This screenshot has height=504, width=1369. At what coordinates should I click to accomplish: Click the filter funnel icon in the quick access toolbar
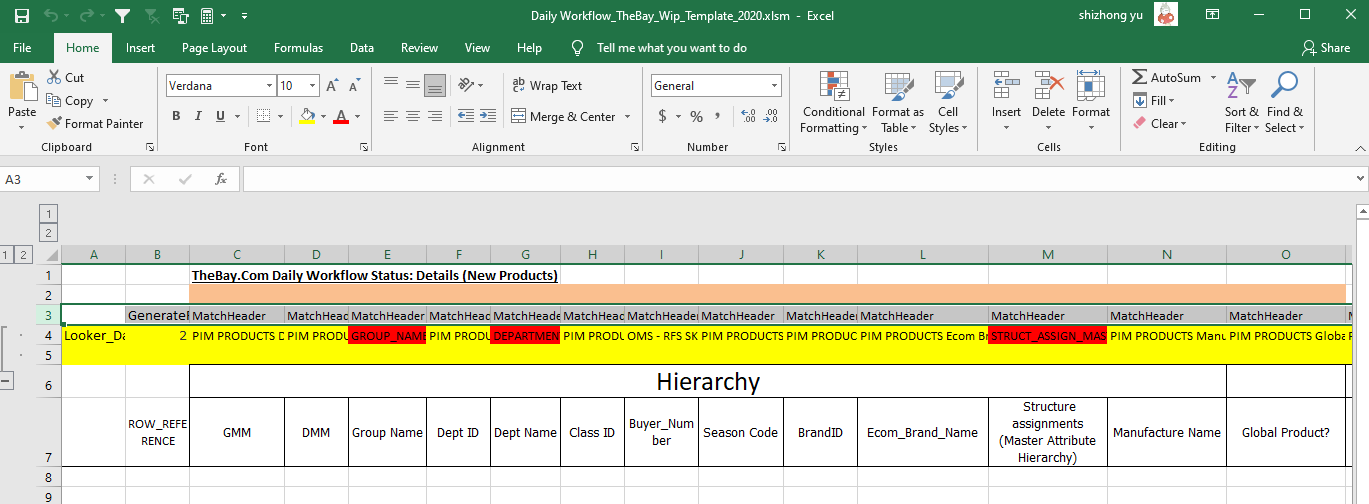(121, 16)
